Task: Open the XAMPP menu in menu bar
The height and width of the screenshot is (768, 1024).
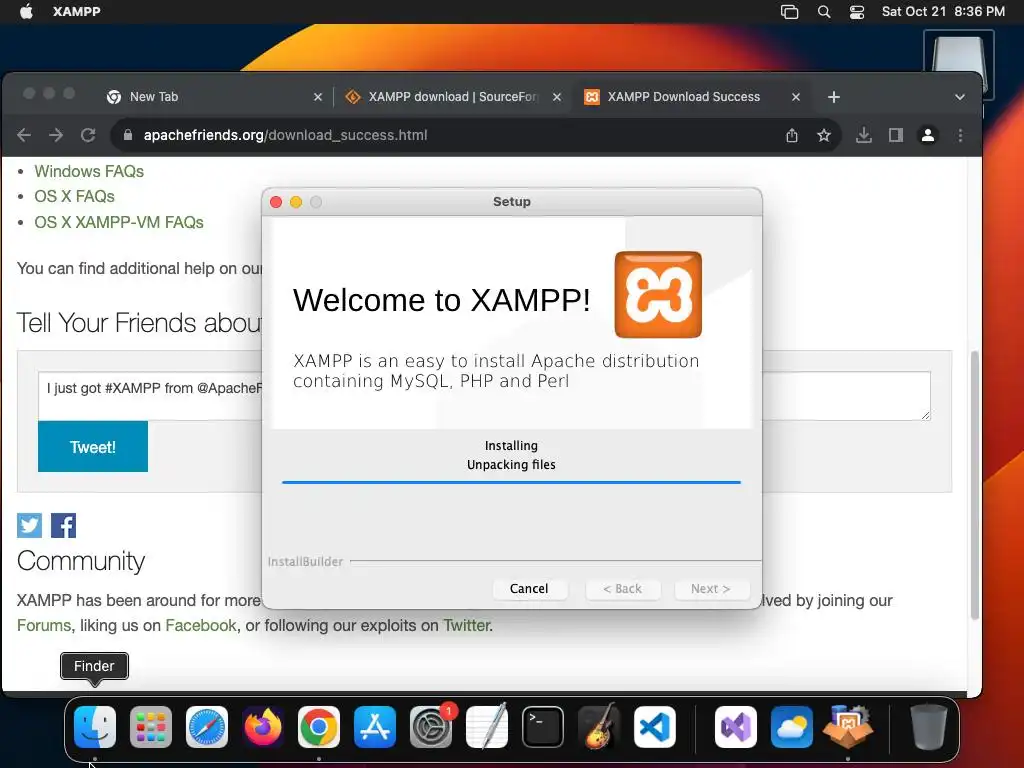Action: pos(76,12)
